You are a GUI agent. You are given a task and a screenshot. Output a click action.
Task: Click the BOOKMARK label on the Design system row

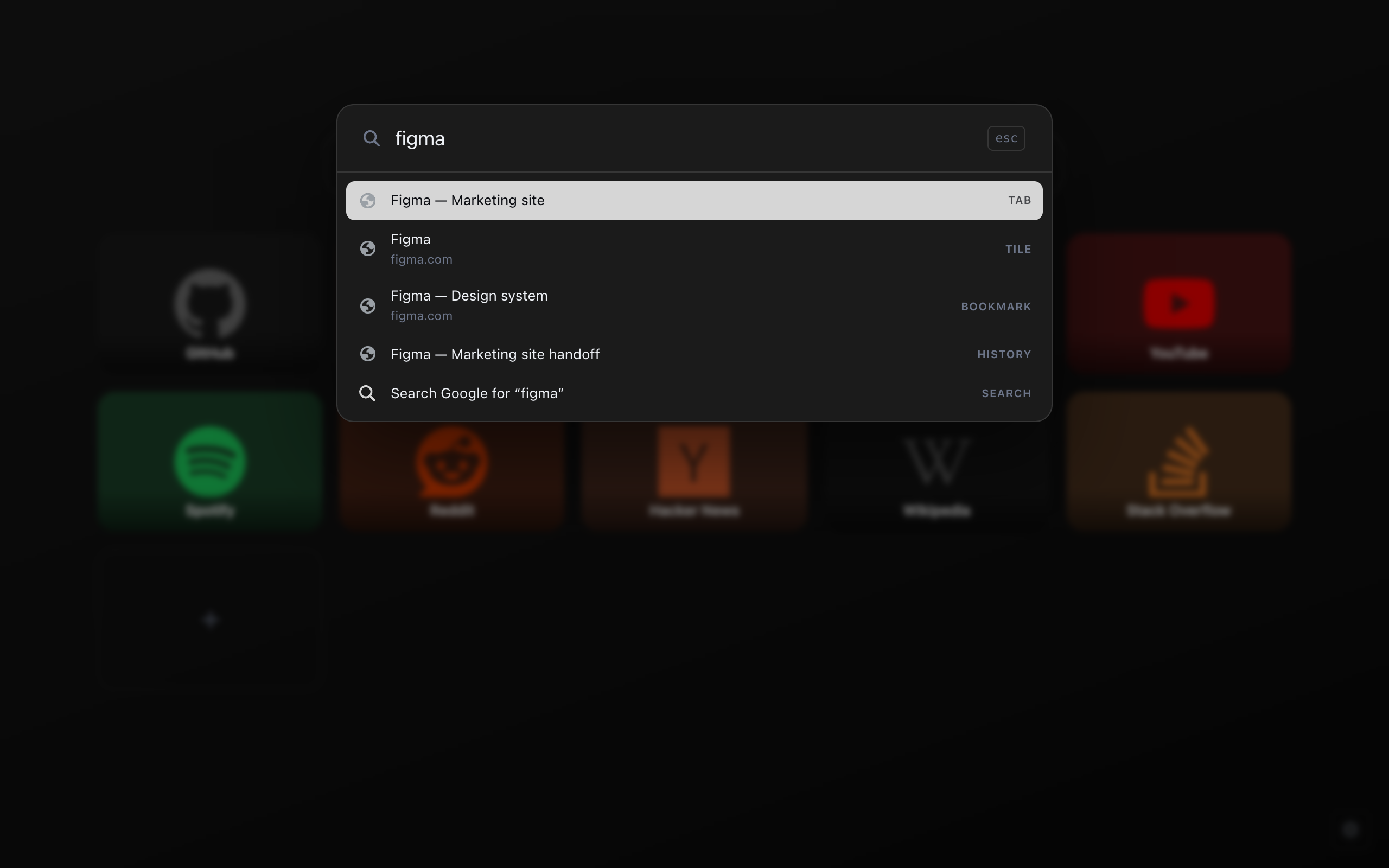(x=996, y=307)
